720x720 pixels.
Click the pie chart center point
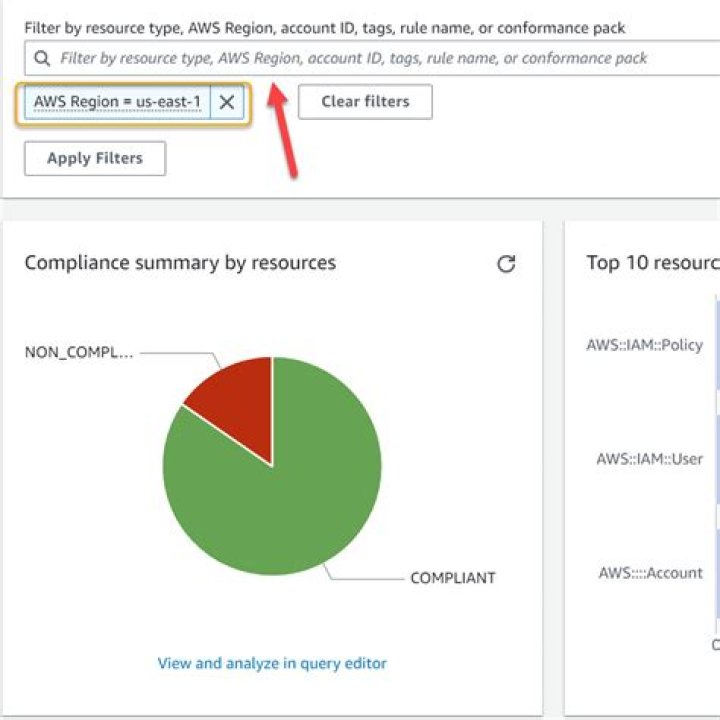click(272, 466)
